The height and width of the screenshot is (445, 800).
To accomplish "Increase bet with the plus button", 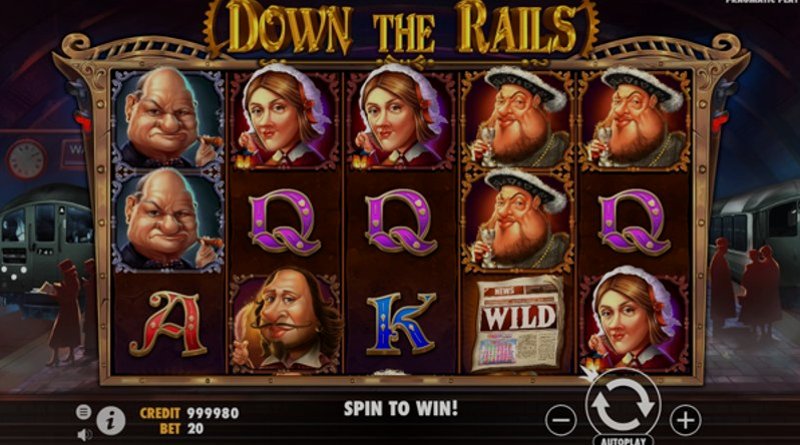I will [x=685, y=420].
